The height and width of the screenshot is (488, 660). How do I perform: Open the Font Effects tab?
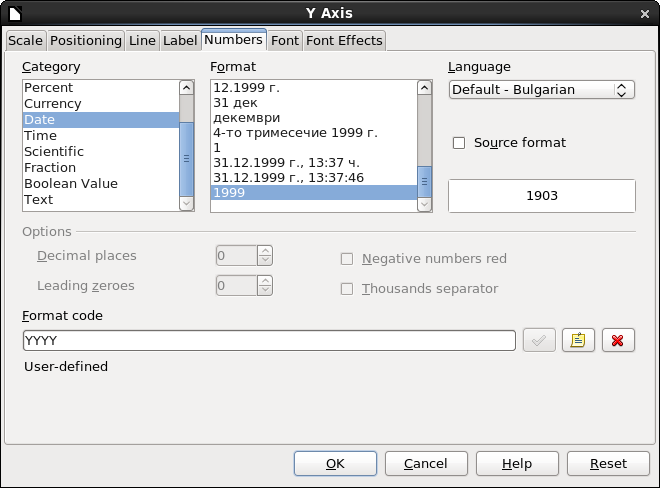344,40
